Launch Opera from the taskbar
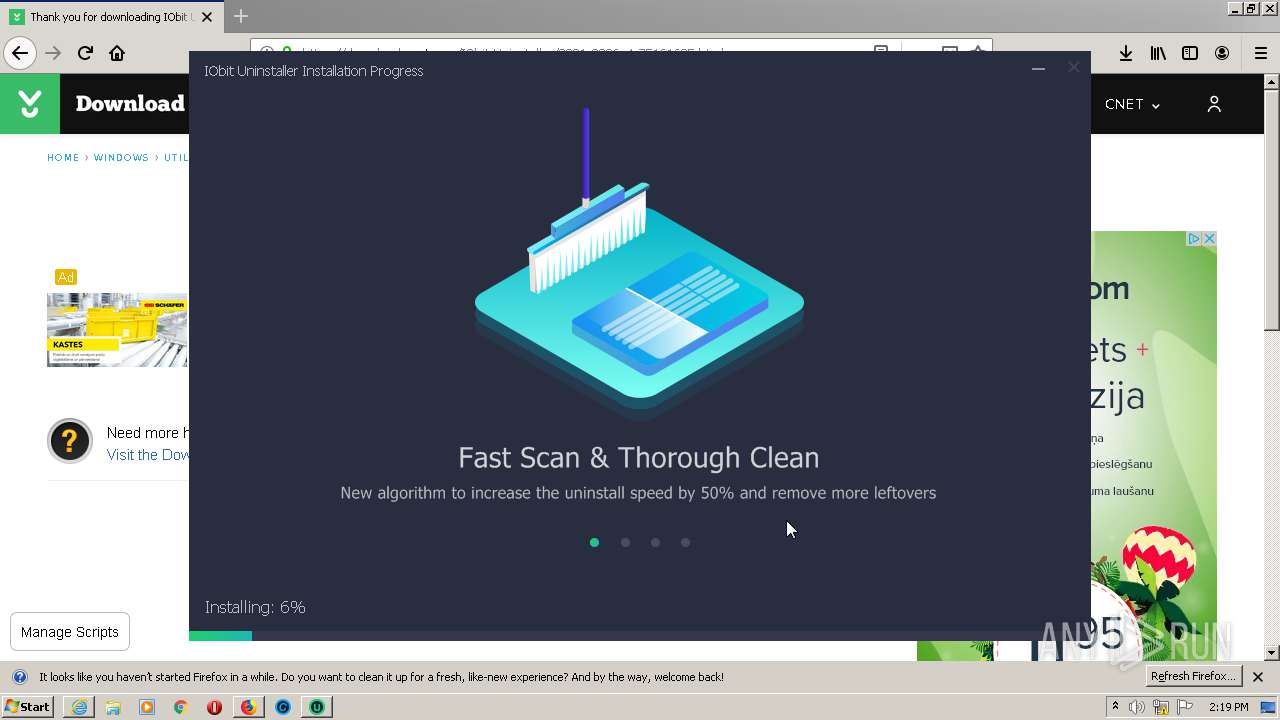This screenshot has width=1280, height=720. pyautogui.click(x=214, y=707)
